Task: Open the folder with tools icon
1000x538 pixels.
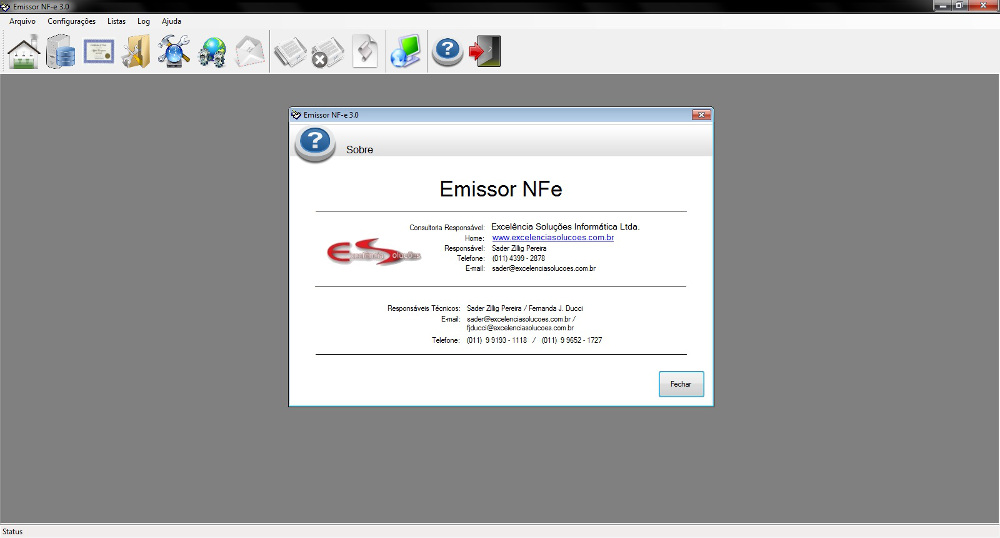Action: (136, 51)
